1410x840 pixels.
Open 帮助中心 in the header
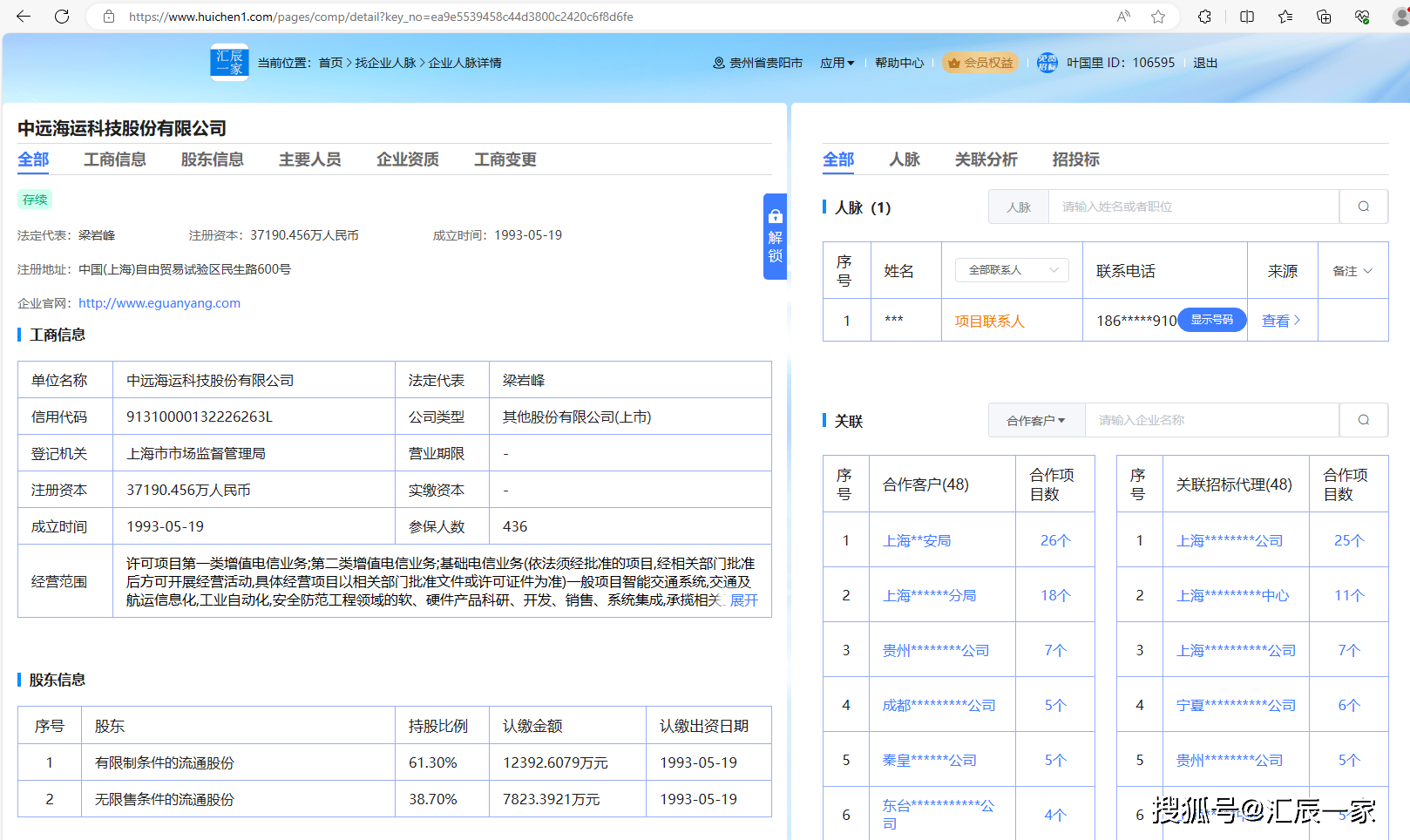899,63
